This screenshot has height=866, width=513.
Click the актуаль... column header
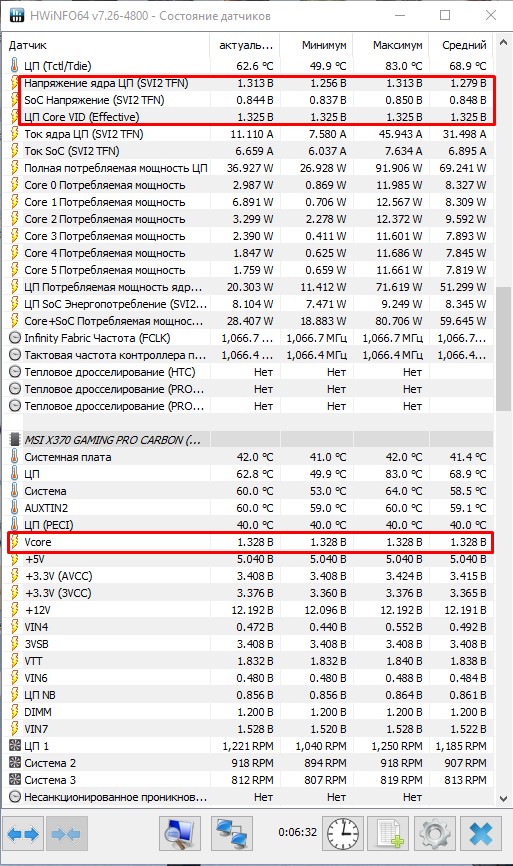(246, 45)
